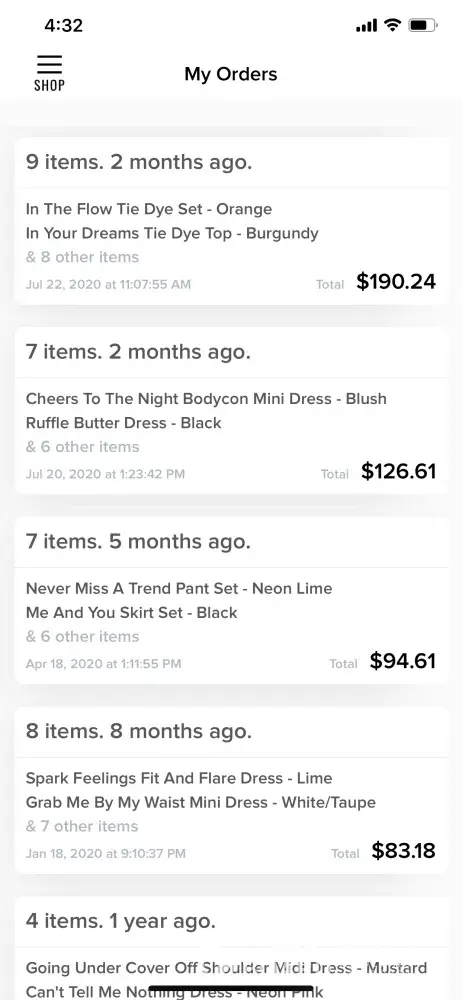Select Me And You Skirt Set - Black
The image size is (462, 1000).
click(131, 612)
